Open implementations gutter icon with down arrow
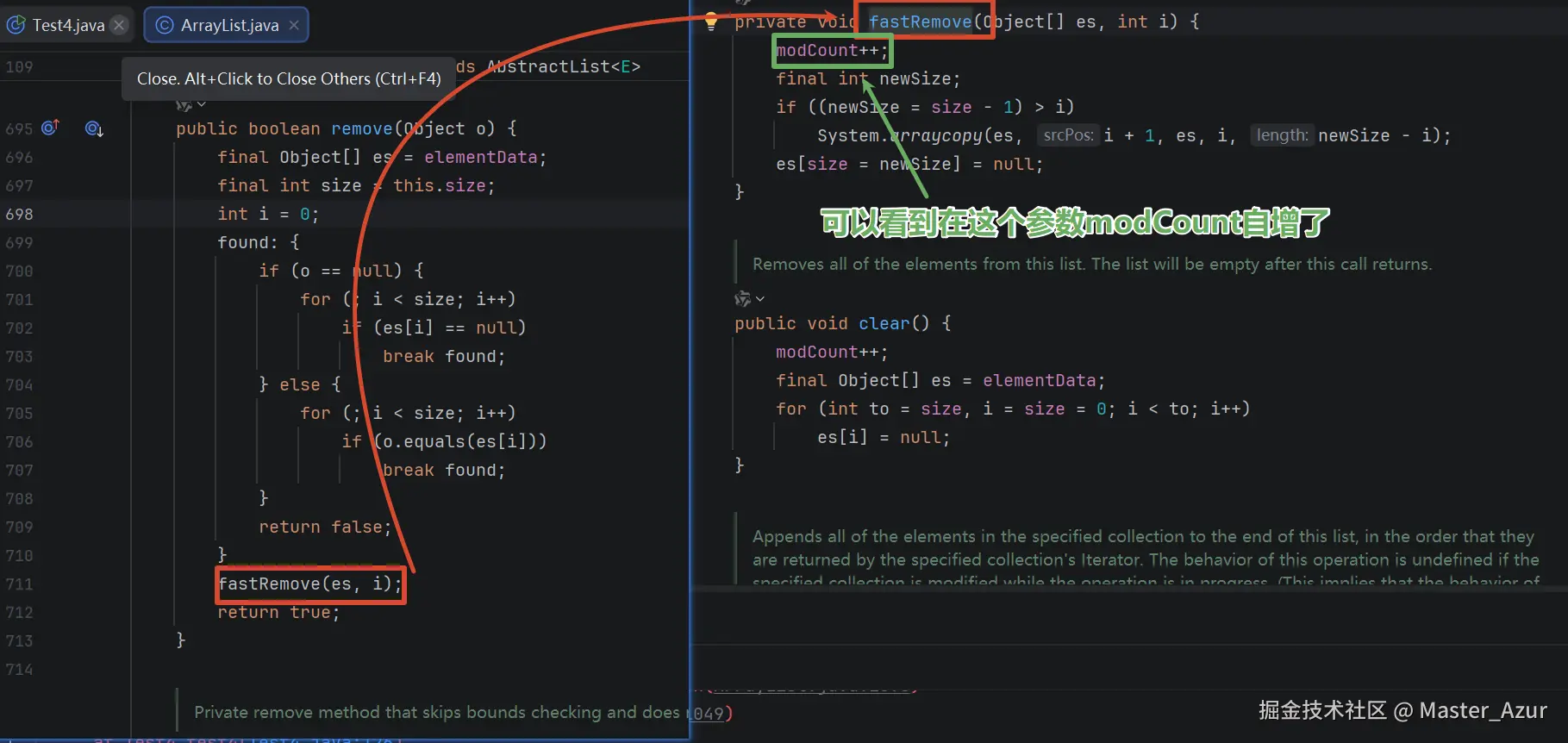This screenshot has width=1568, height=743. (94, 128)
